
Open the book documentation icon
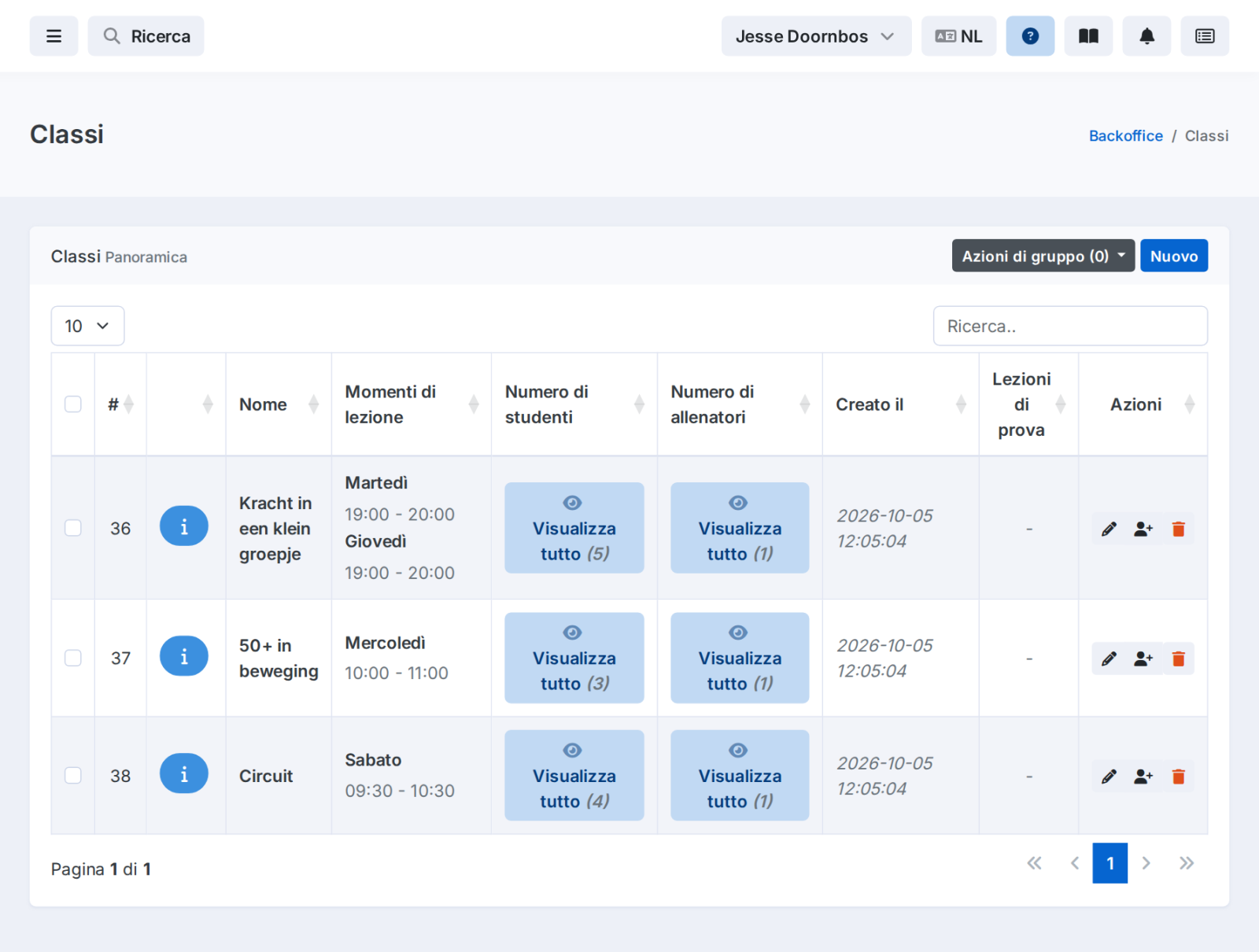1088,36
